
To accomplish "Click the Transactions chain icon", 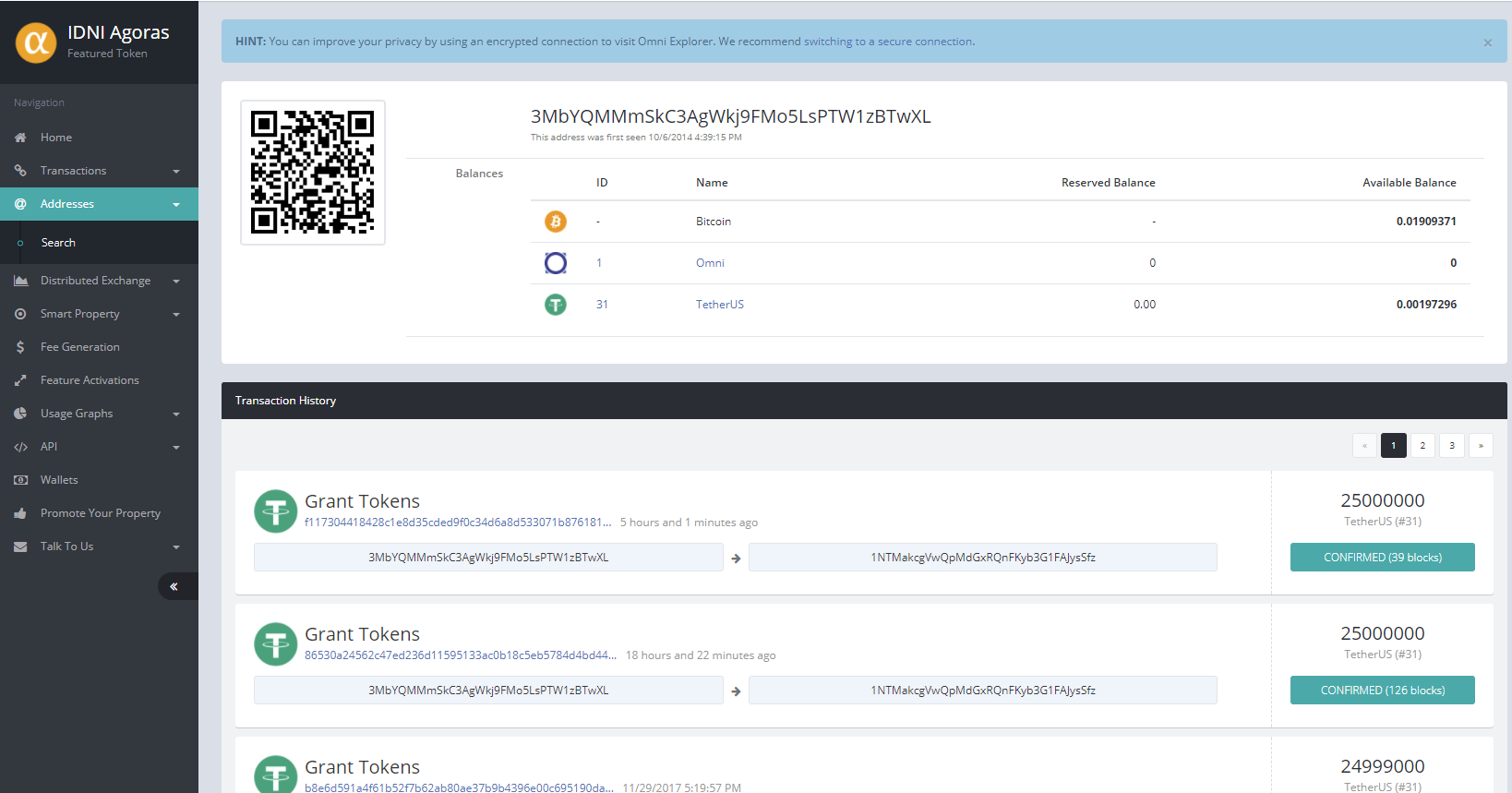I will coord(20,171).
